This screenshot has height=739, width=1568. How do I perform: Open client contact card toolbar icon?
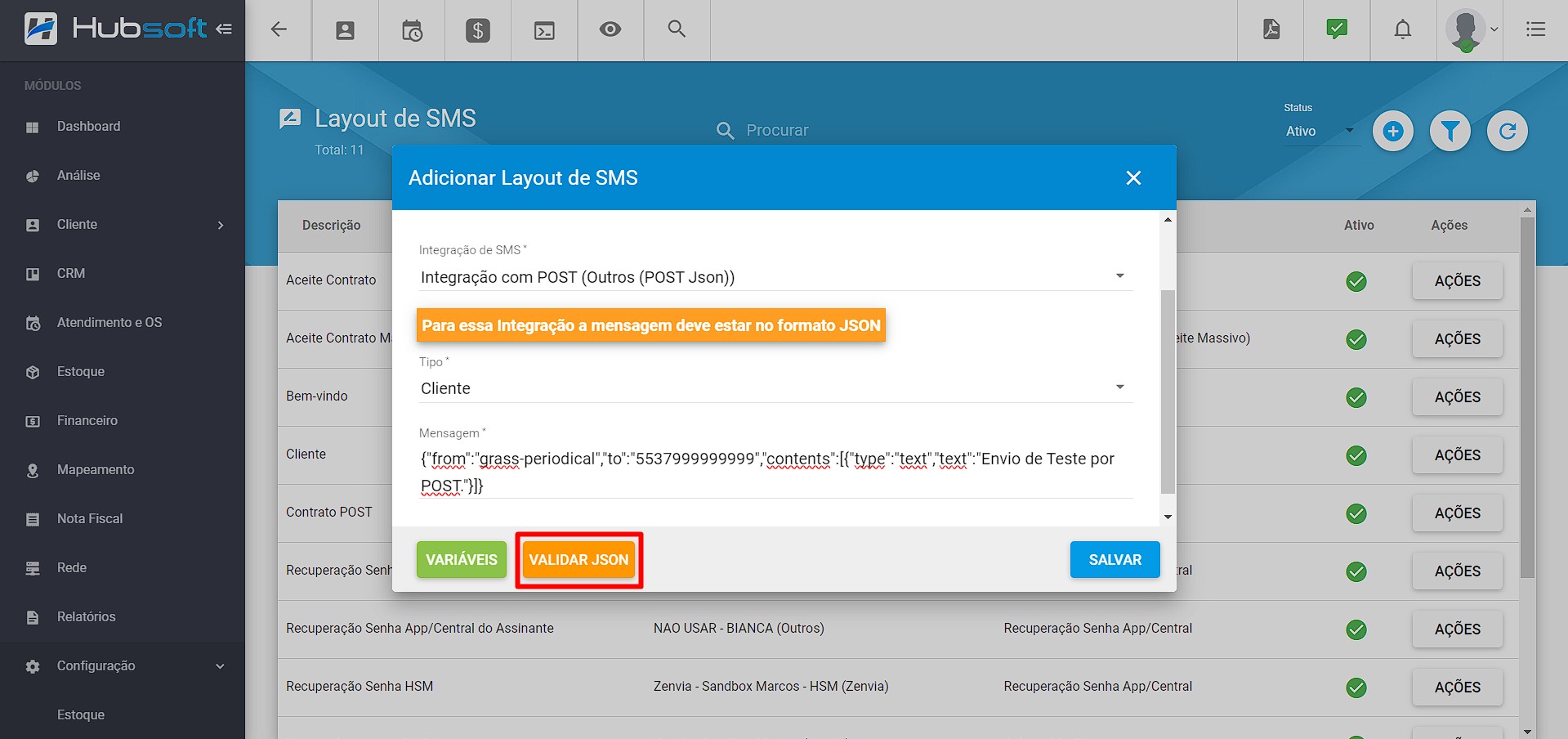click(346, 30)
